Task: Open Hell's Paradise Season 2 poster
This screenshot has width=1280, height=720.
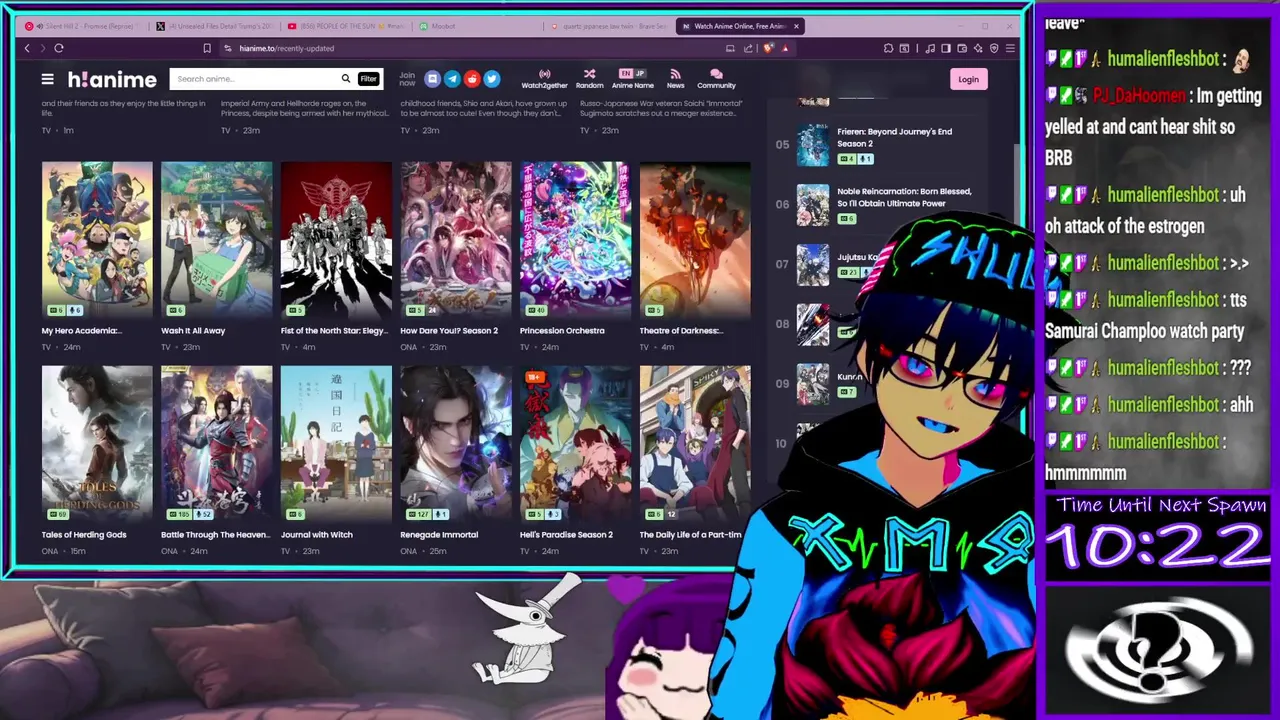Action: (x=575, y=443)
